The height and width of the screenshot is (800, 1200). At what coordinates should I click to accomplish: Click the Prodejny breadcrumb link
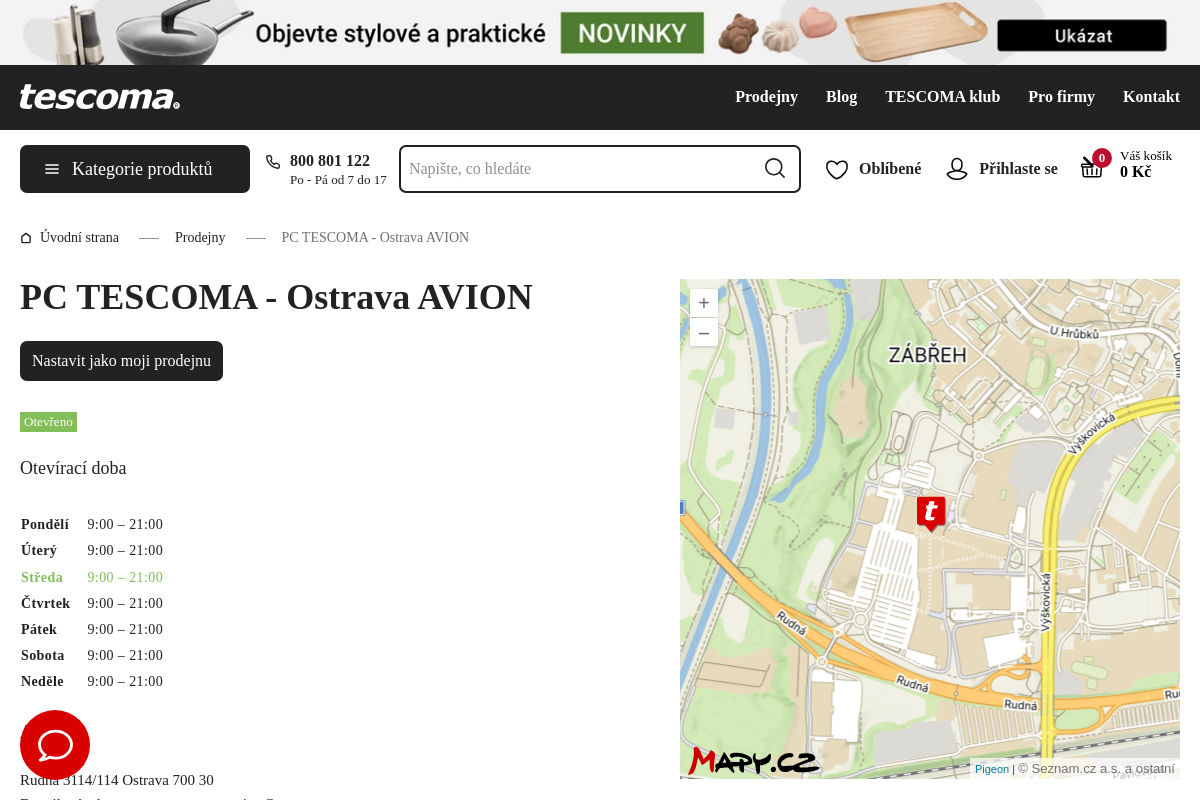200,238
